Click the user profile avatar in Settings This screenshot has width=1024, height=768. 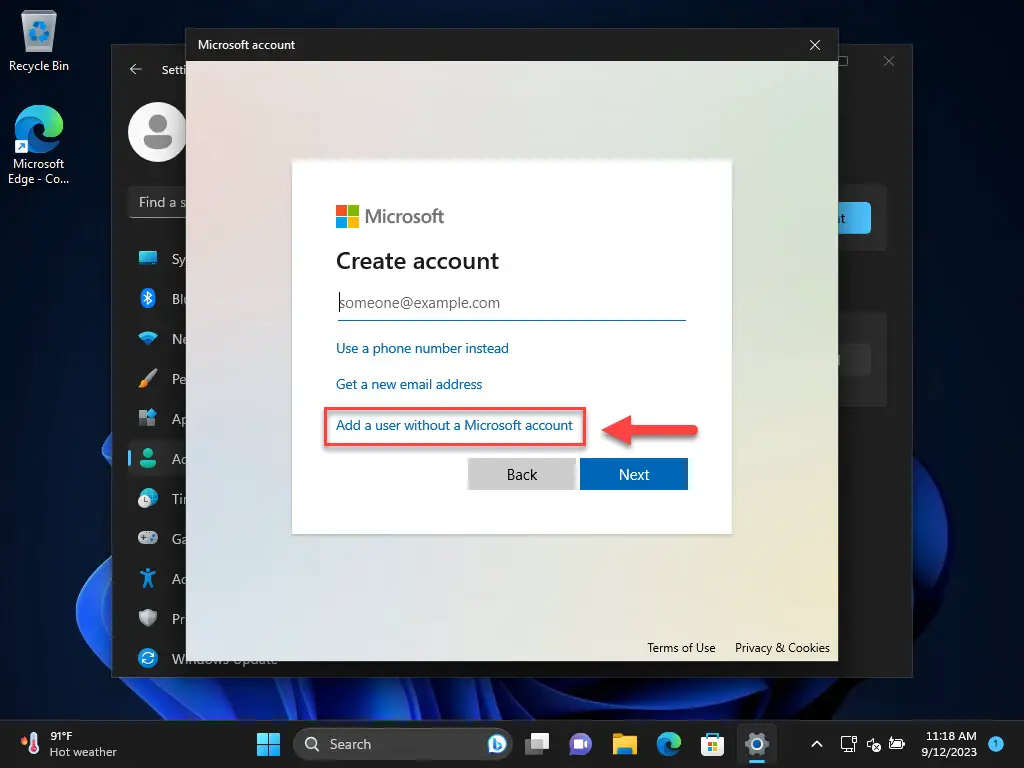pyautogui.click(x=157, y=132)
